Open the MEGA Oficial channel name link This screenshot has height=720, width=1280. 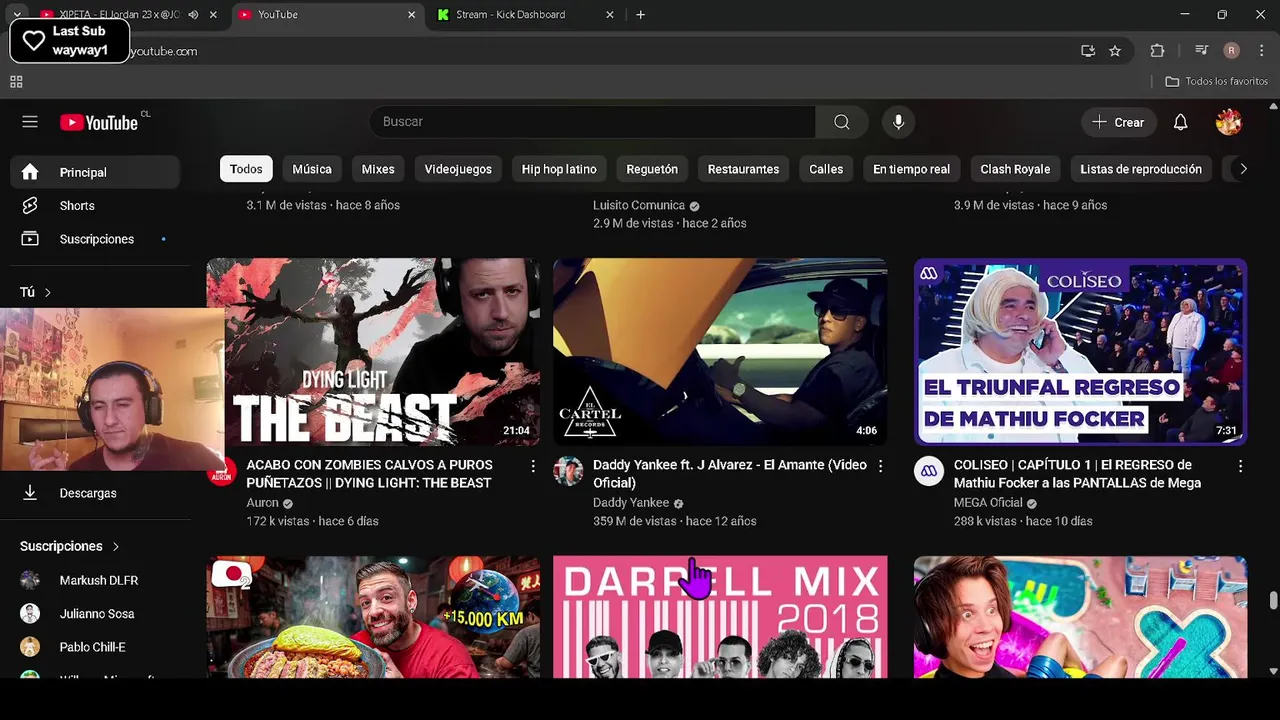pos(988,503)
